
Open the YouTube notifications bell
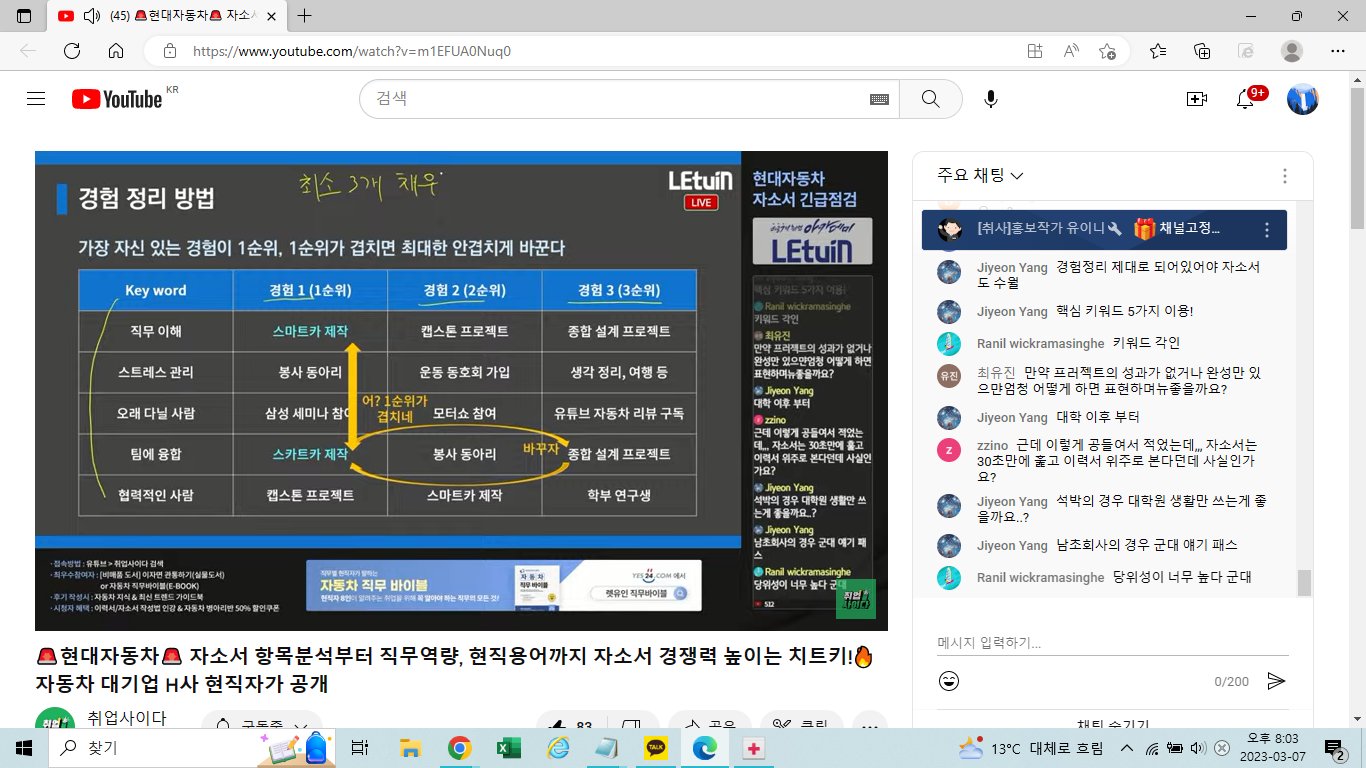pos(1246,99)
